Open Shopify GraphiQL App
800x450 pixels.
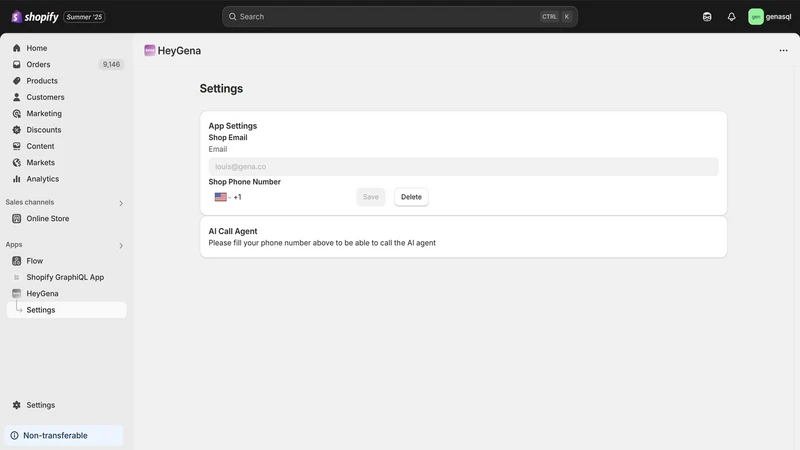pyautogui.click(x=66, y=277)
